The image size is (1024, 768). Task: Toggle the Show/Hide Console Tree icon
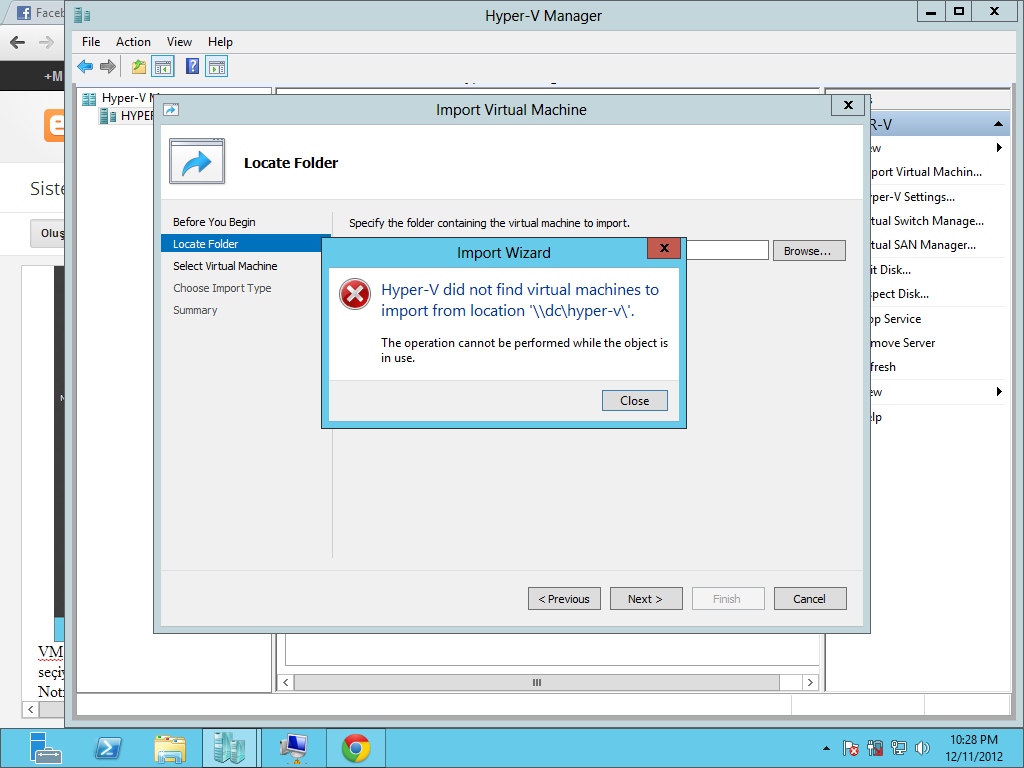pyautogui.click(x=163, y=67)
